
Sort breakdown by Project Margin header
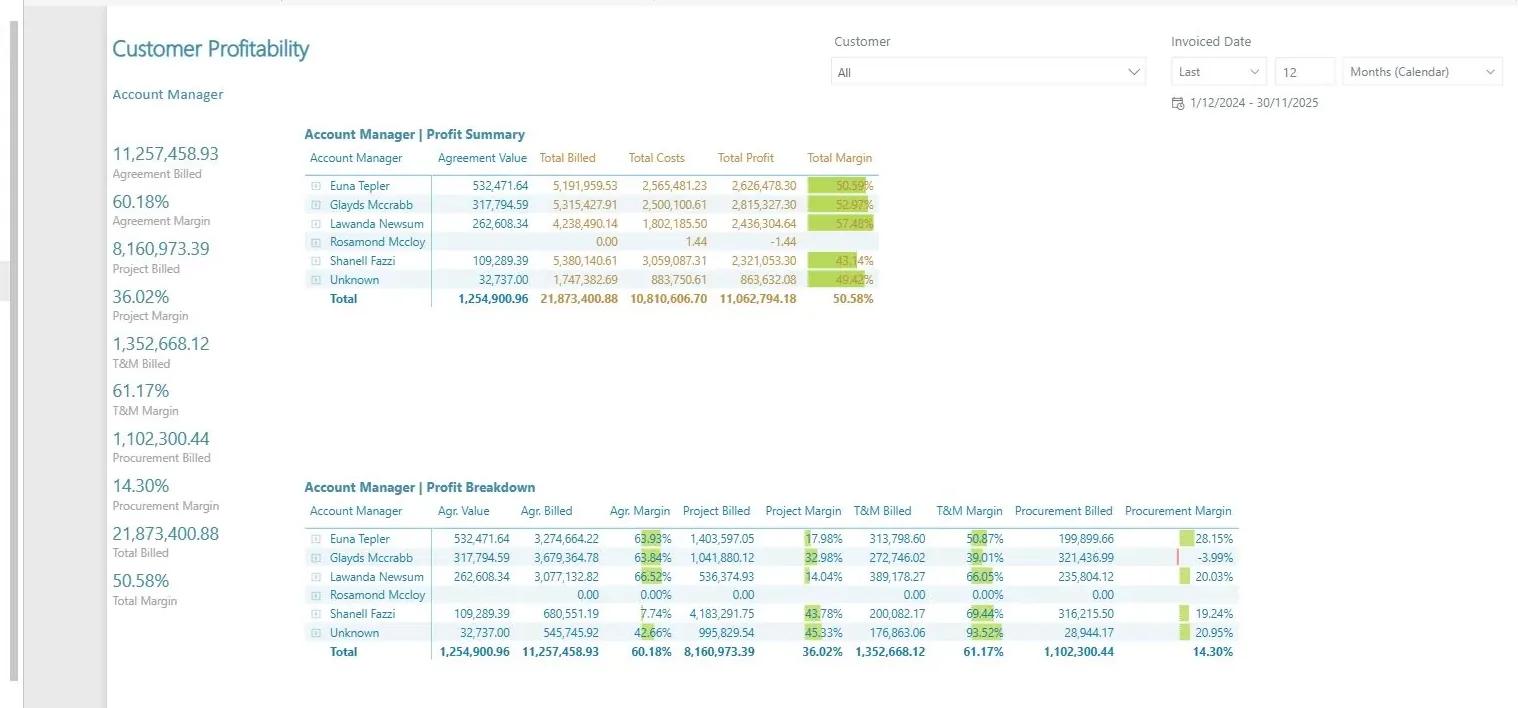click(803, 511)
